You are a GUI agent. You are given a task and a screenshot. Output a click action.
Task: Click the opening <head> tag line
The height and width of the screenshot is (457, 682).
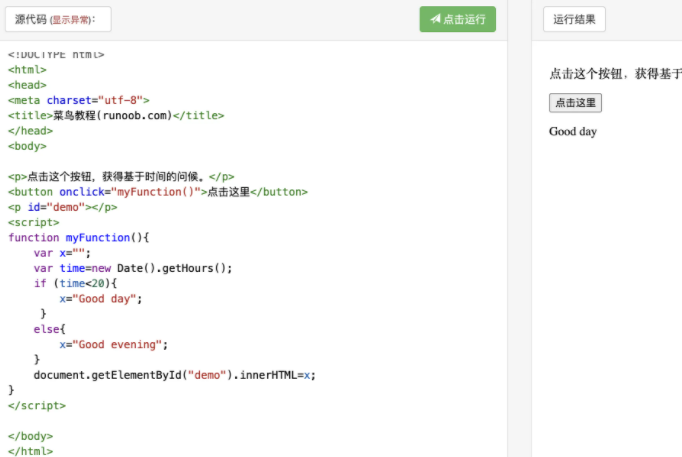[x=27, y=85]
